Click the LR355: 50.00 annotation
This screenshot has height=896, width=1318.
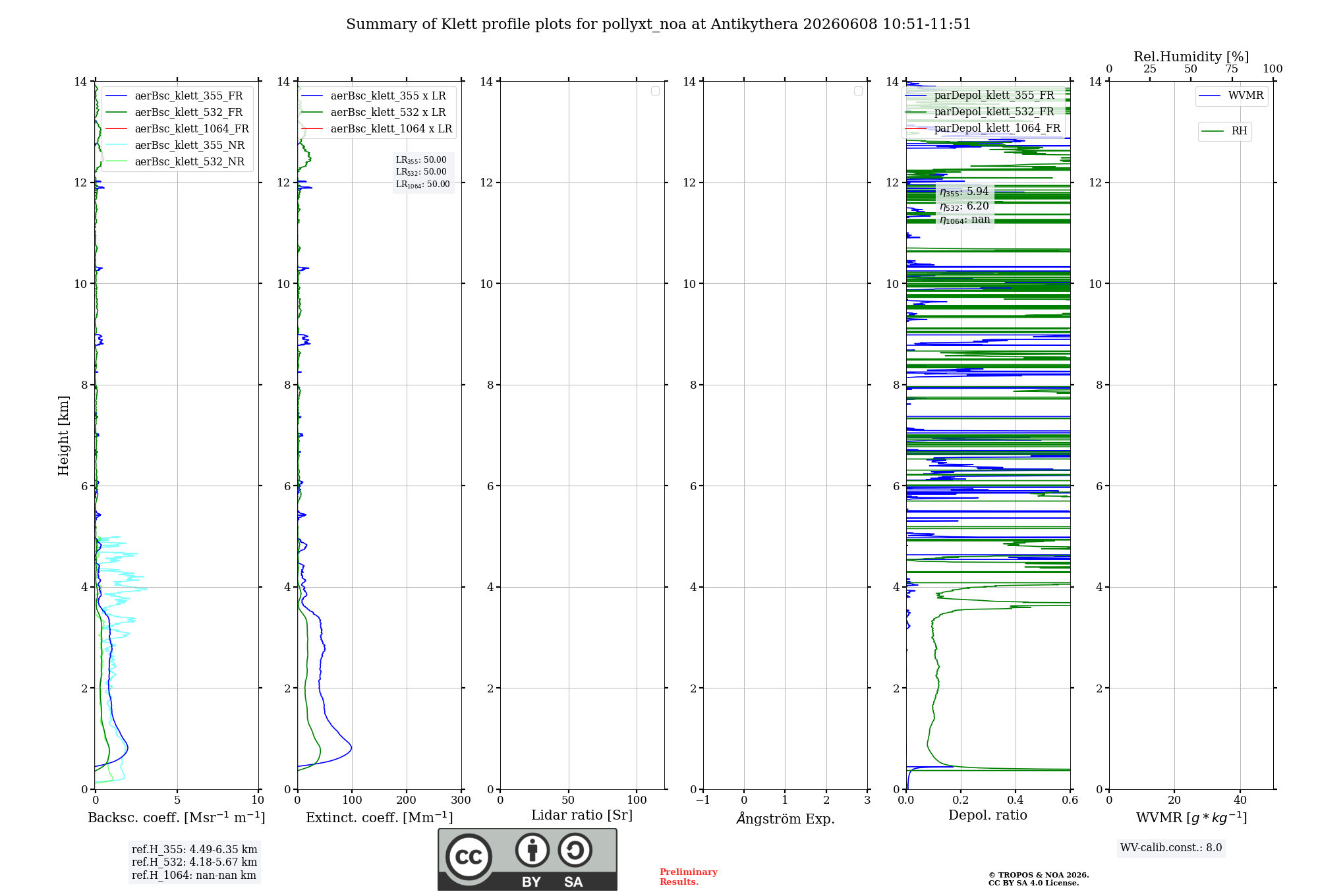421,160
